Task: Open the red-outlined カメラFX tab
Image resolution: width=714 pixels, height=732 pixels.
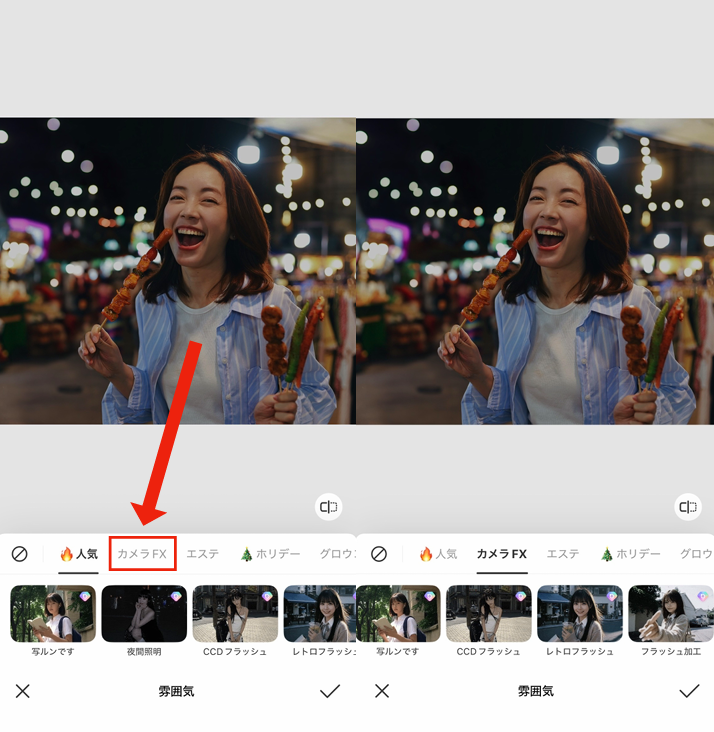Action: (x=143, y=554)
